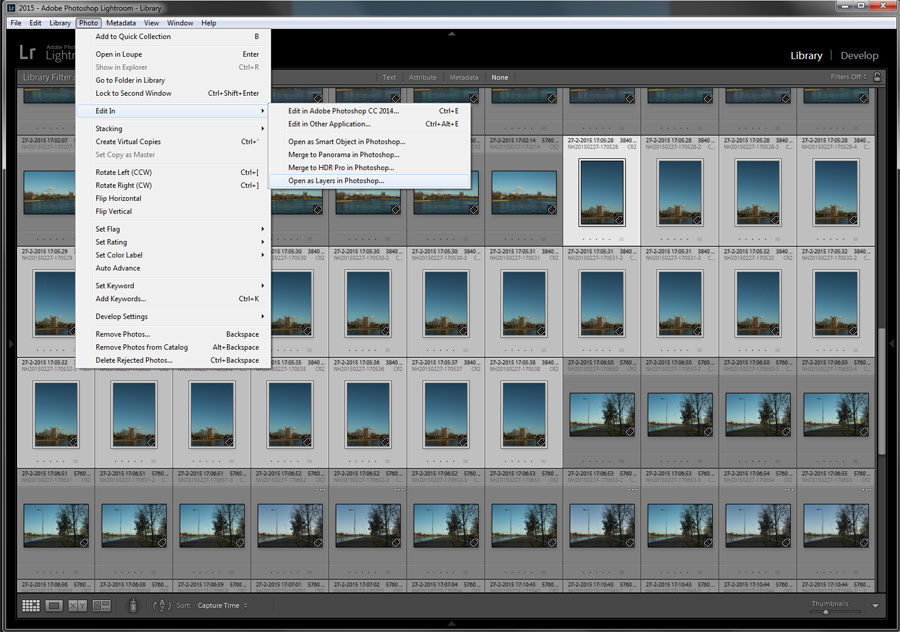The image size is (900, 632).
Task: Select the highlighted 17:05:28 portrait thumbnail
Action: tap(602, 193)
